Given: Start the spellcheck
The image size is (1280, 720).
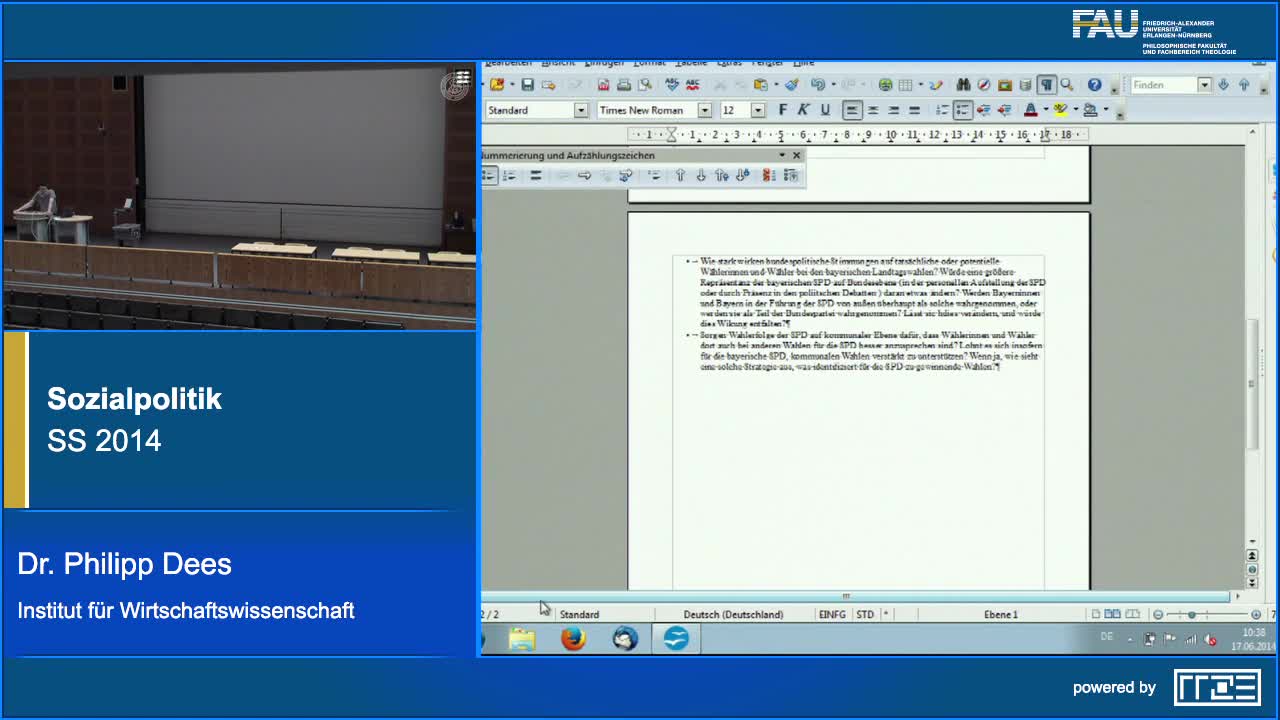Looking at the screenshot, I should (670, 84).
